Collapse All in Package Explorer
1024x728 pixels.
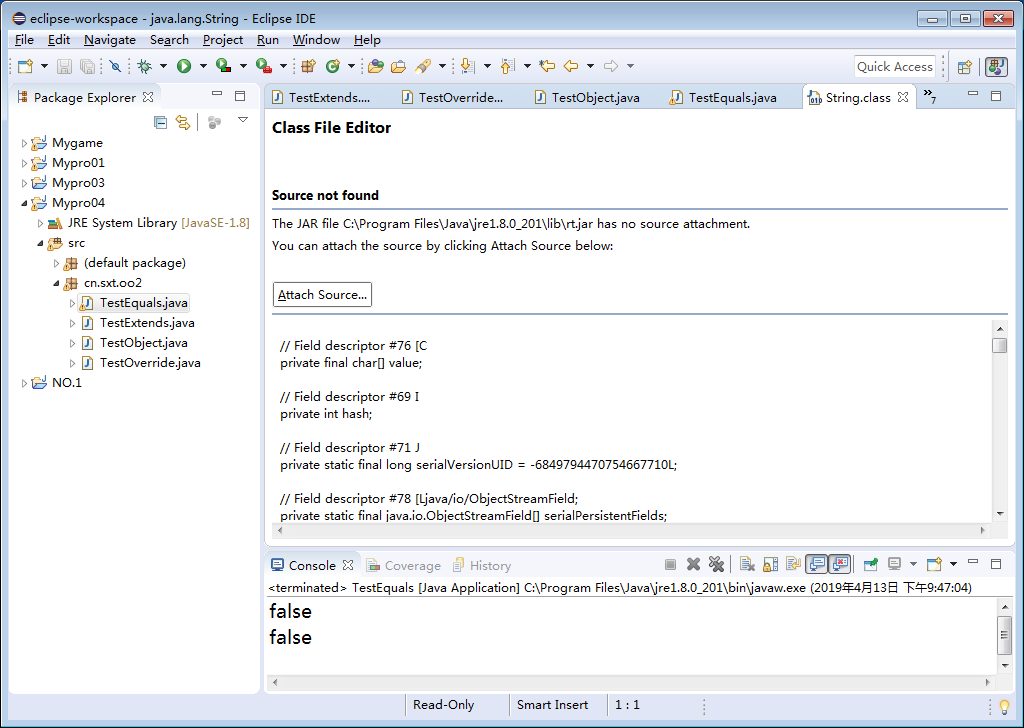(160, 122)
